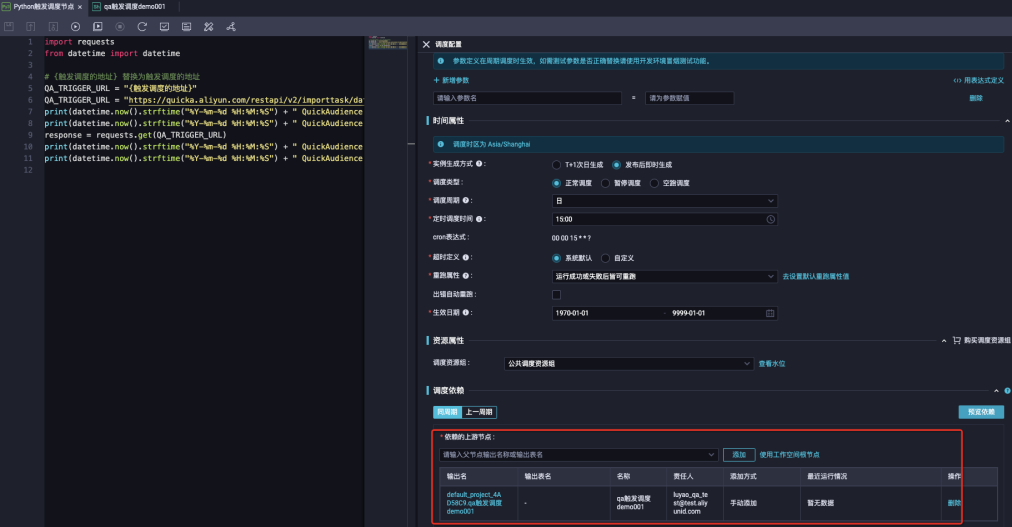Run the script with the circled play icon

pos(76,26)
